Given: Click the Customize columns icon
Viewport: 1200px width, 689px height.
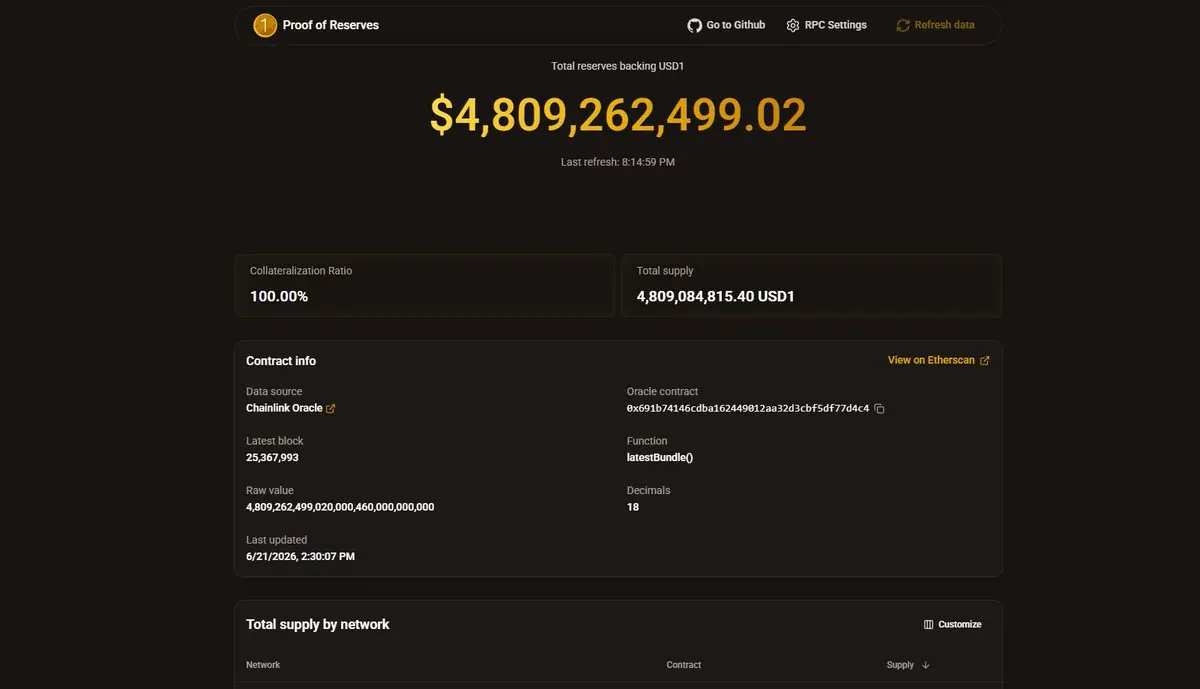Looking at the screenshot, I should coord(928,624).
